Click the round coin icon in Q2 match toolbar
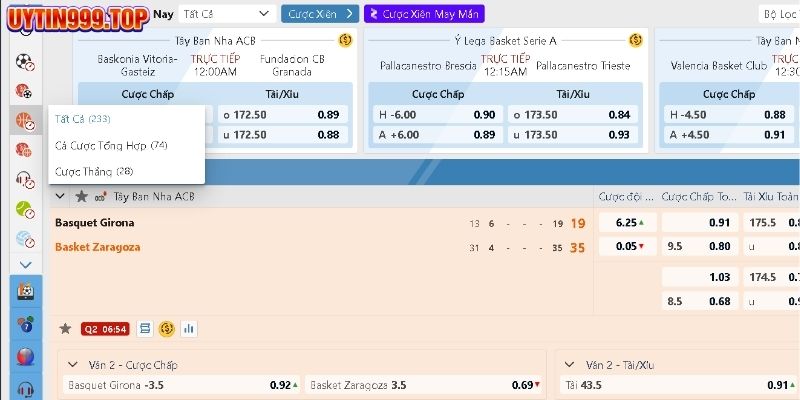 (166, 328)
